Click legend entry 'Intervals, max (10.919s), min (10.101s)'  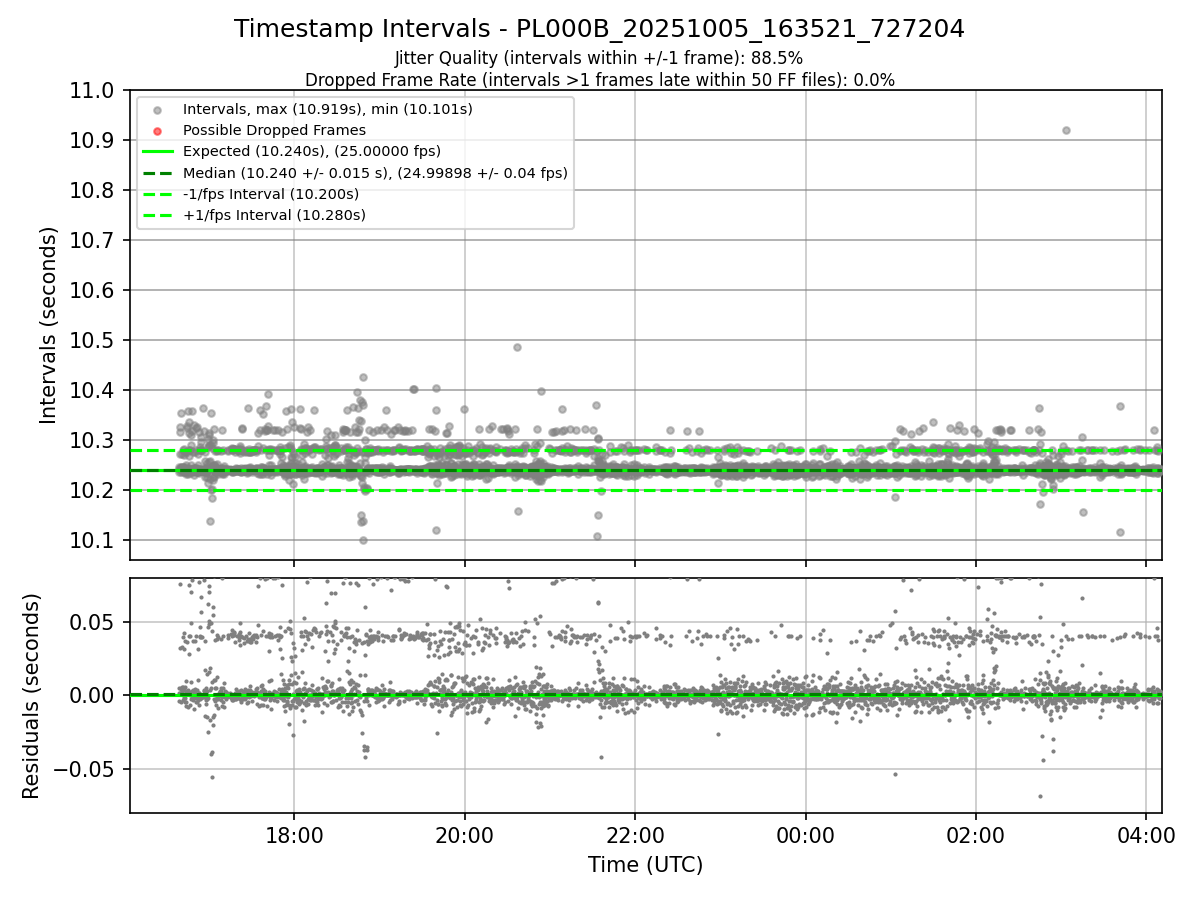(x=328, y=108)
